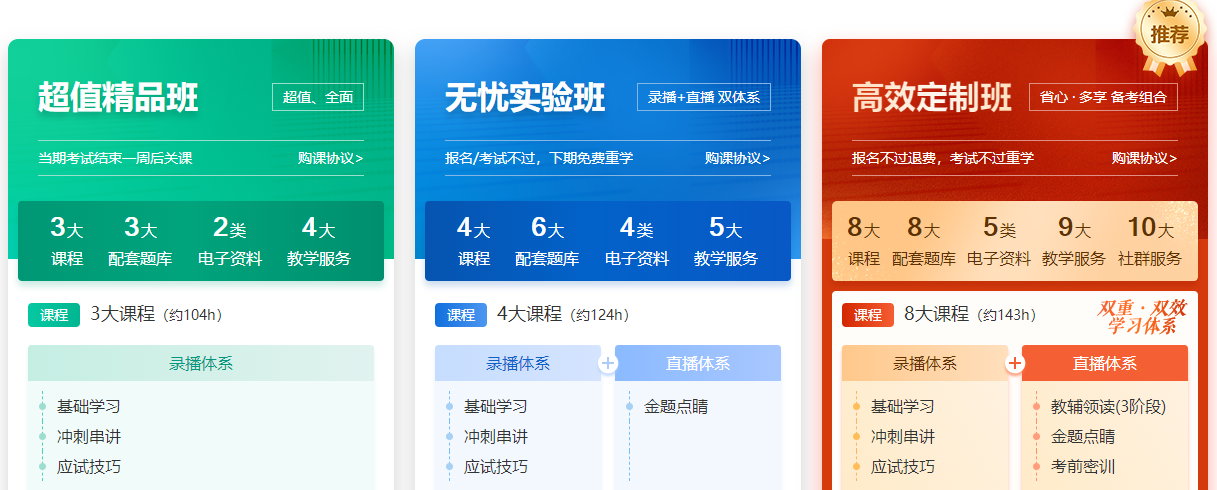Click 10大 社群服务 stat in 高效定制班
This screenshot has width=1217, height=490.
pyautogui.click(x=1149, y=242)
